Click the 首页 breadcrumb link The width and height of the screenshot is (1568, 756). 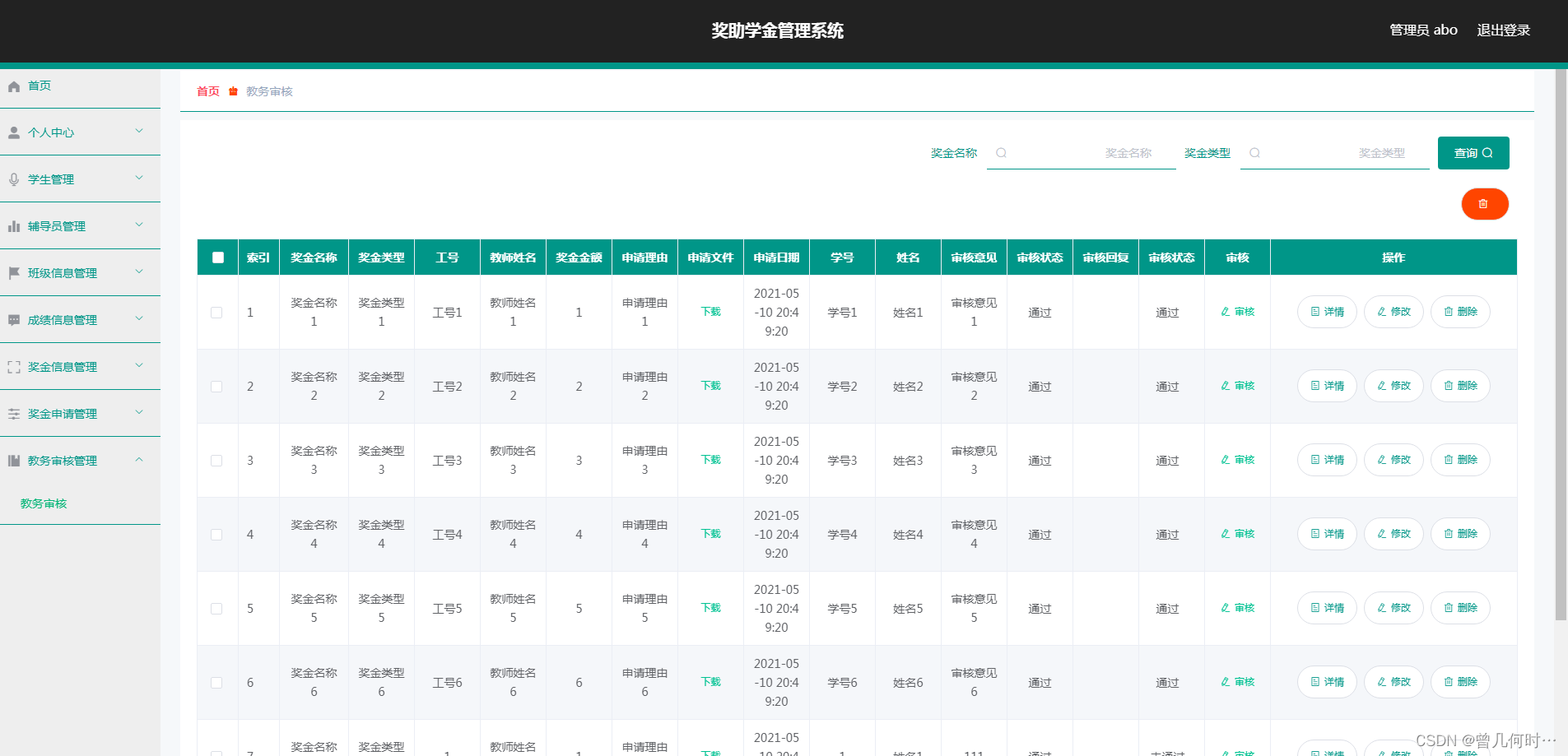pyautogui.click(x=208, y=91)
